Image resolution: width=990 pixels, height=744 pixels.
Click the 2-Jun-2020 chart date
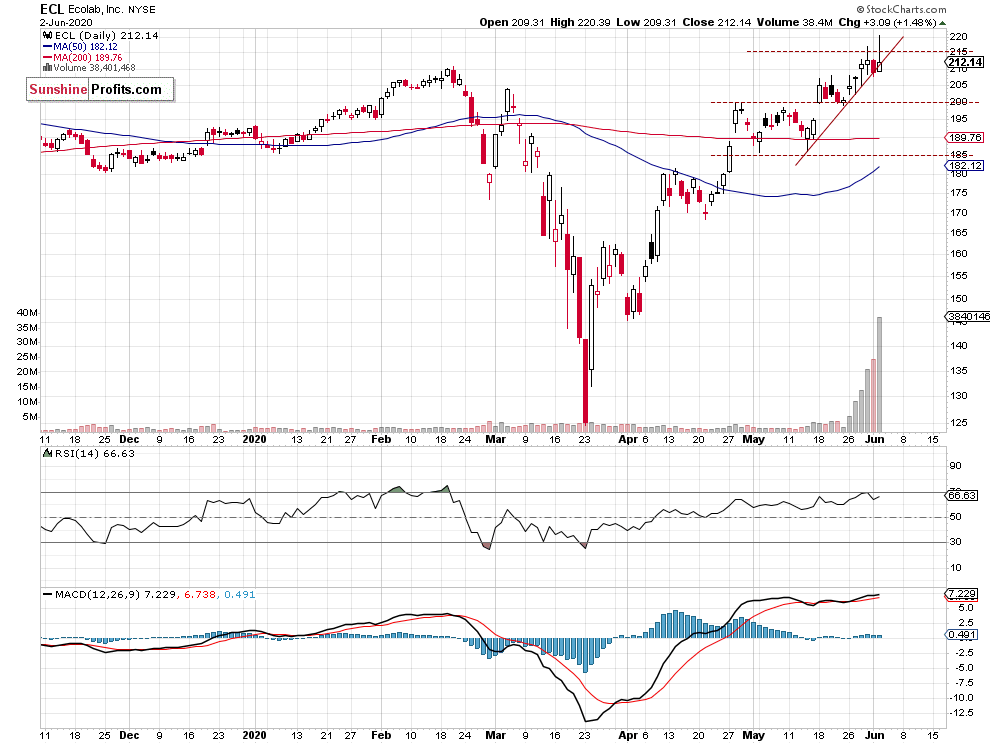(66, 22)
